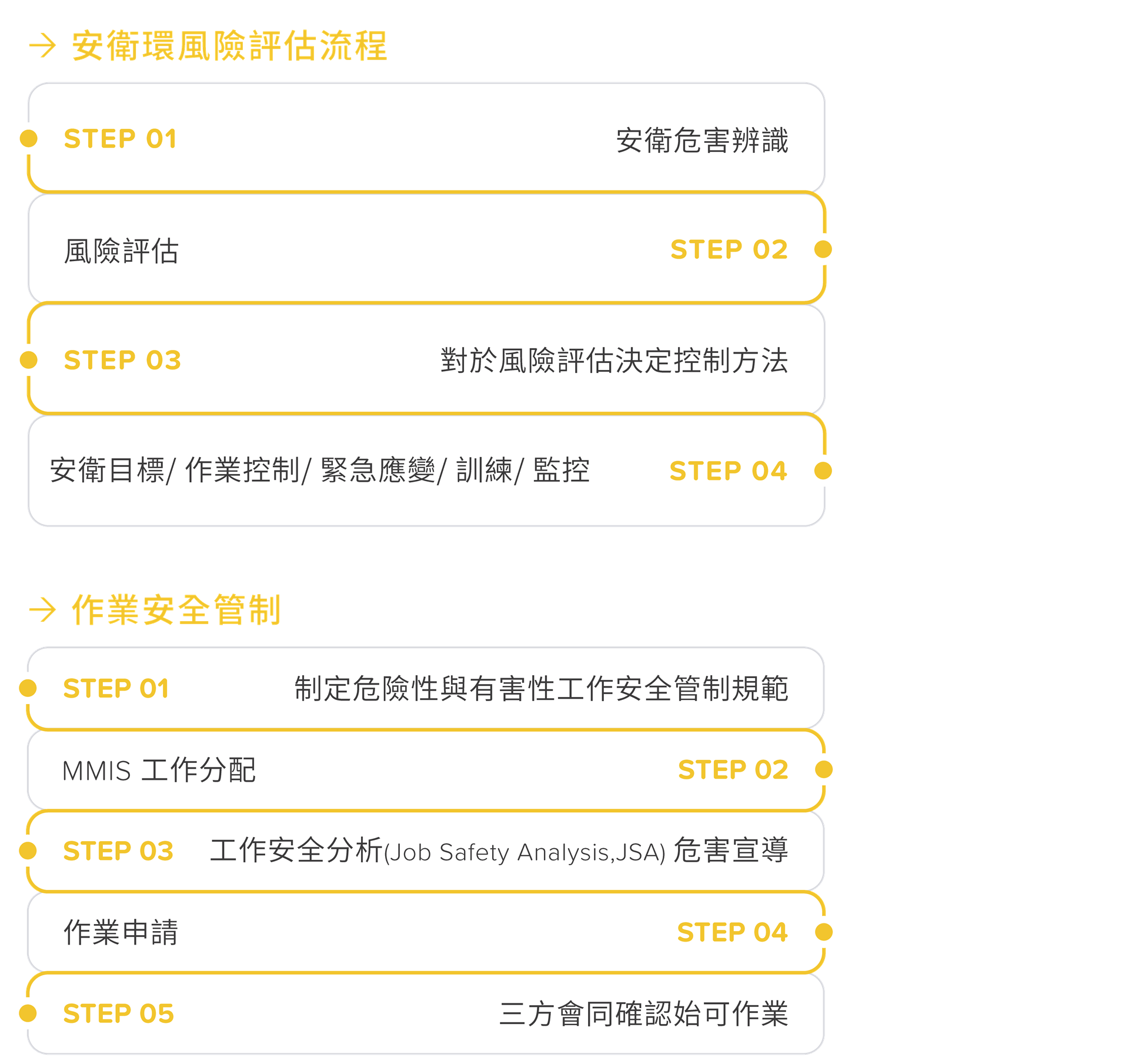Click the yellow dot on the 對於風險評估決定控制方法 row
The height and width of the screenshot is (1064, 1129).
(28, 360)
